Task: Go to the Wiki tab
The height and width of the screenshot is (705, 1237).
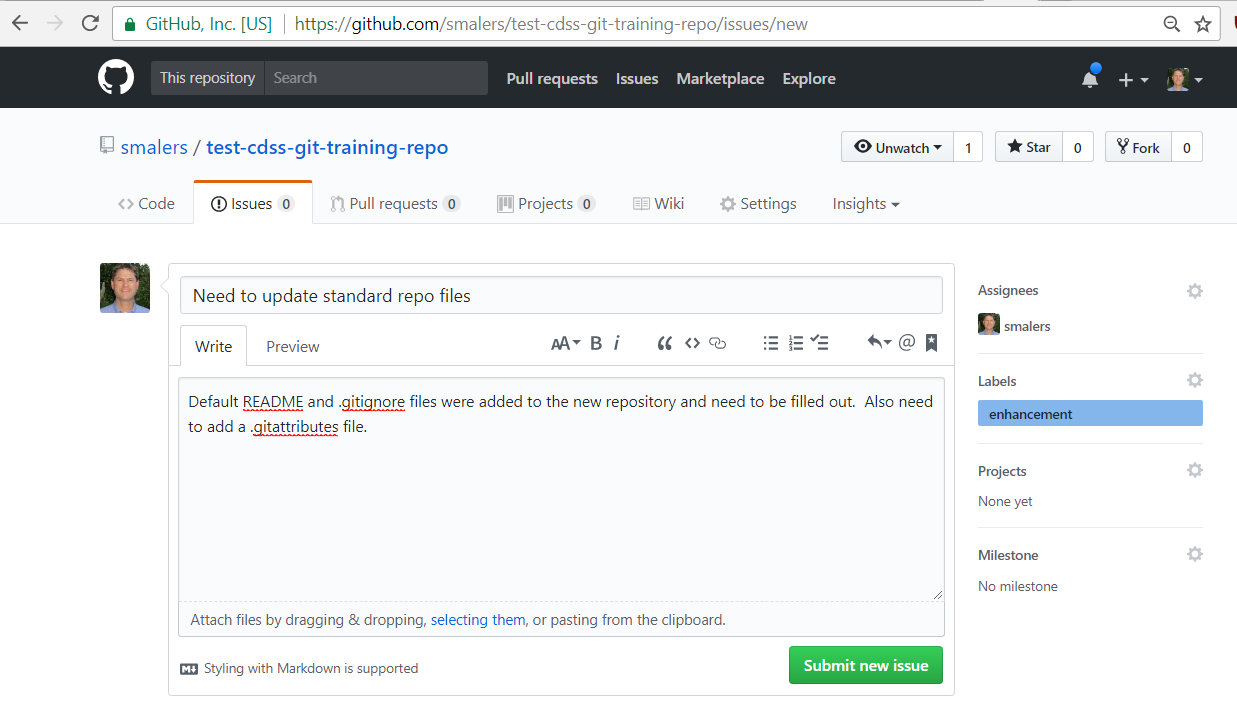Action: point(659,204)
